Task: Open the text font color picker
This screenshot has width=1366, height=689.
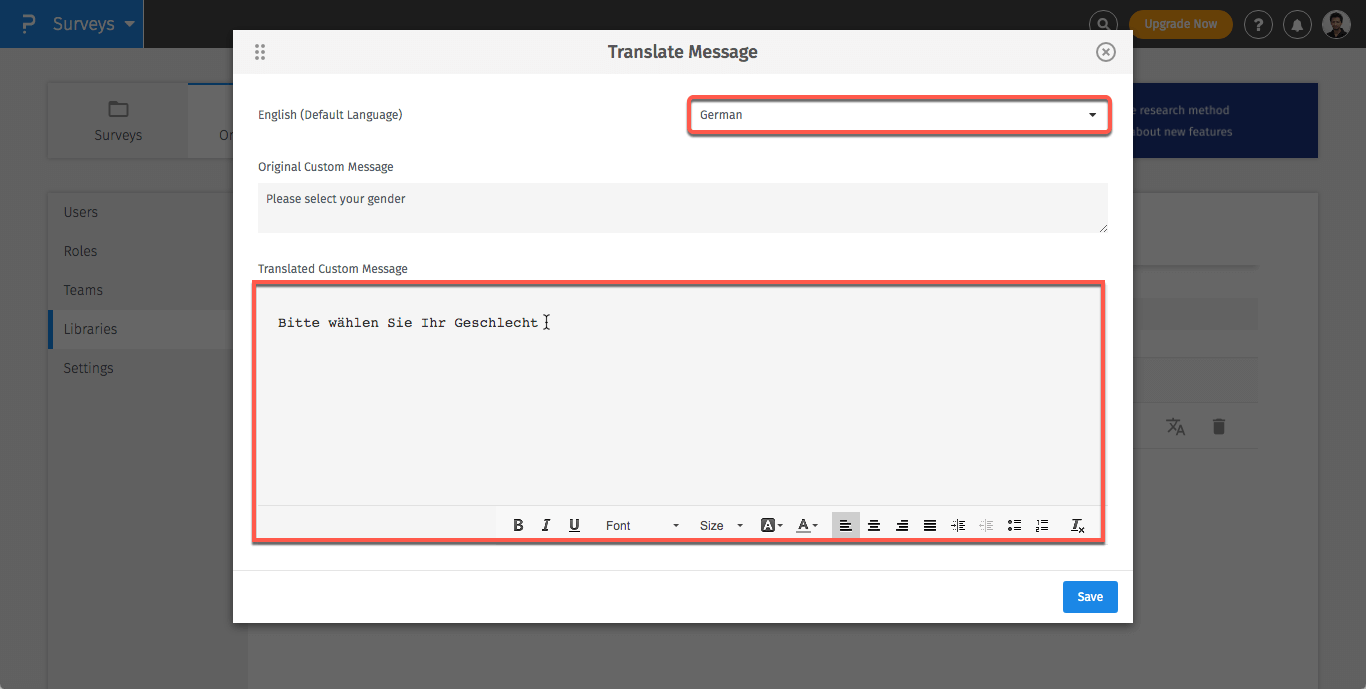Action: point(806,525)
